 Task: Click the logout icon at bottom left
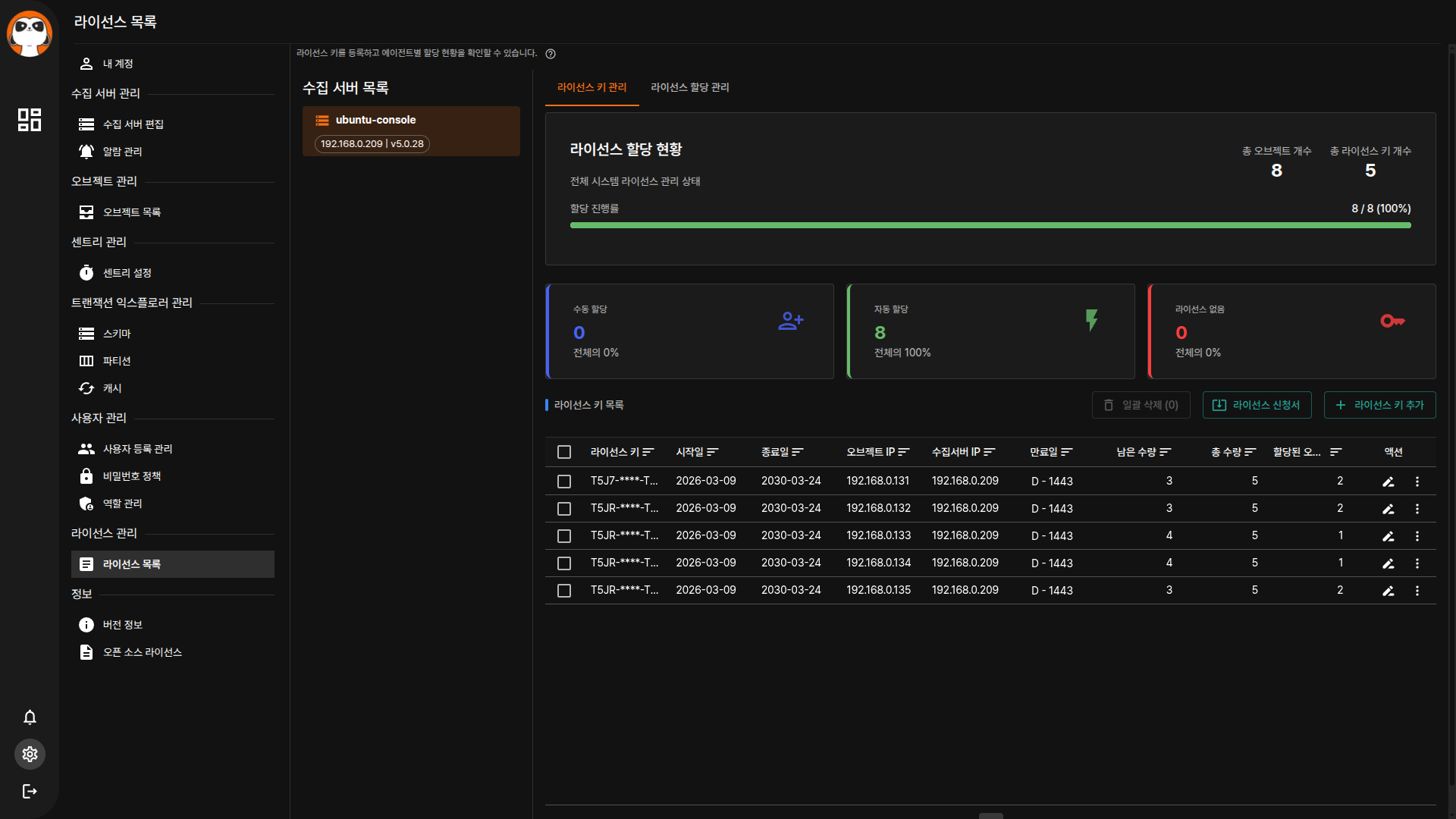pyautogui.click(x=30, y=791)
